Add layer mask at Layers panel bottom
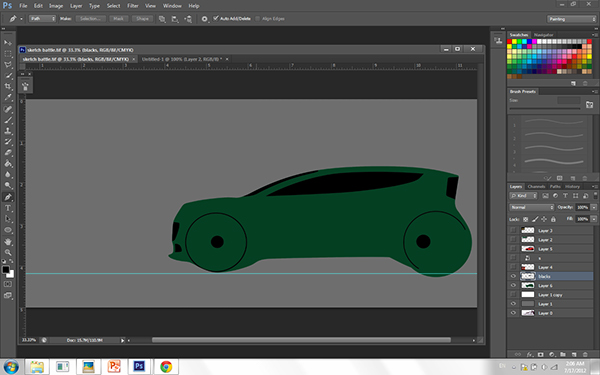 pos(540,354)
